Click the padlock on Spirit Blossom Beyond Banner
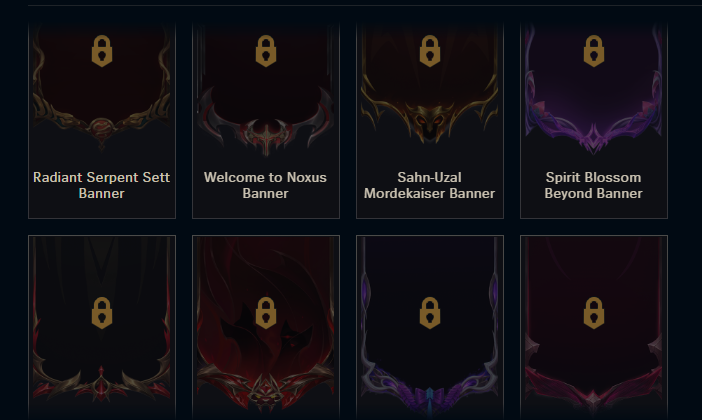 [x=593, y=51]
